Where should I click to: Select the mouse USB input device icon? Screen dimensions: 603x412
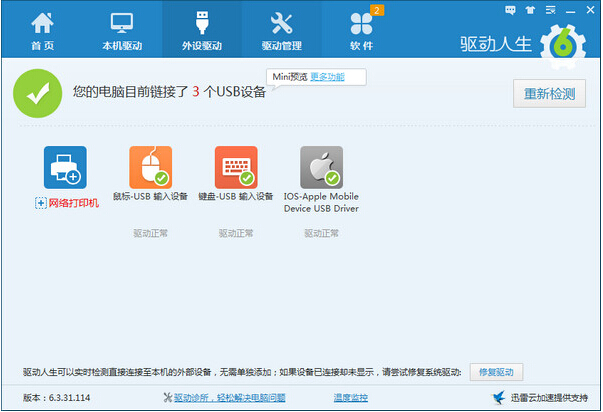tap(150, 167)
